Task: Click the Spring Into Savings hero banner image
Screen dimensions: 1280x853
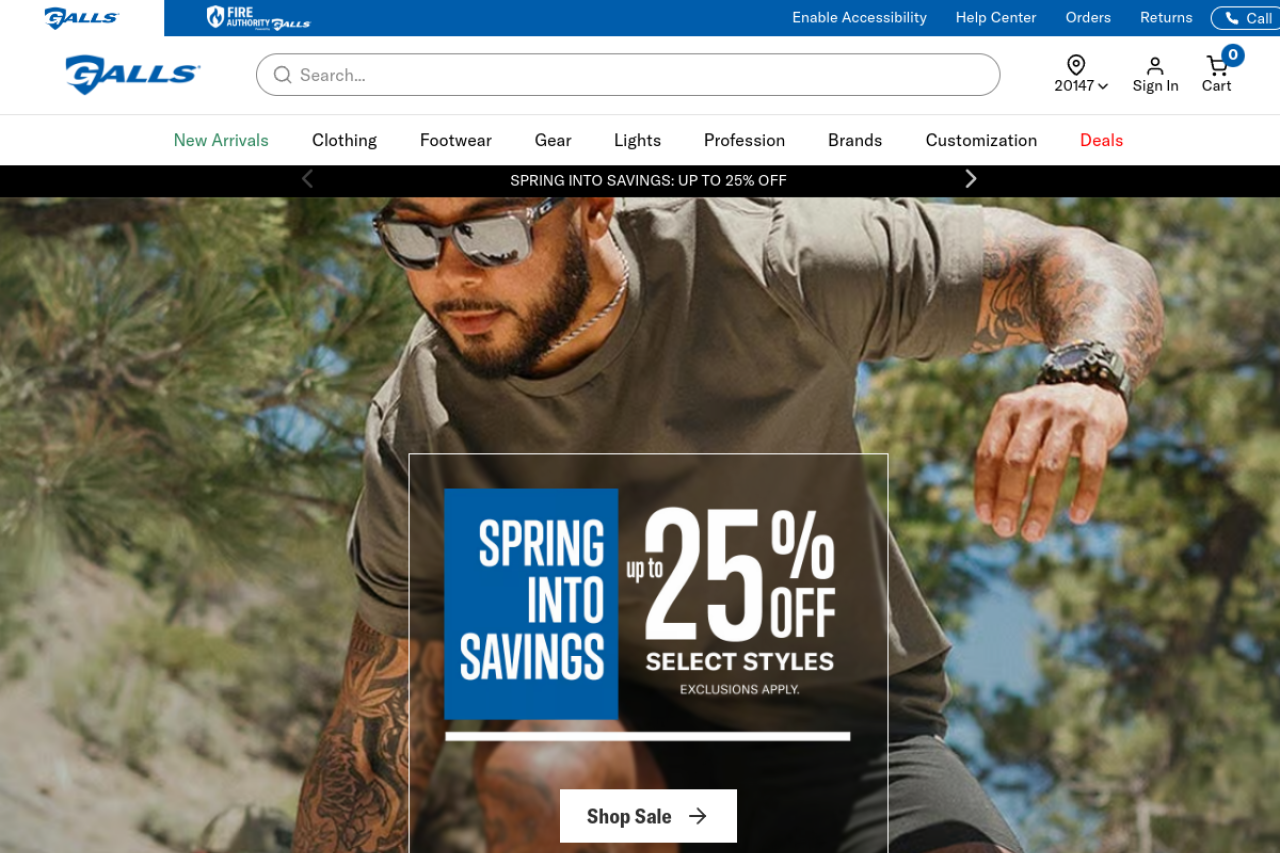Action: (640, 525)
